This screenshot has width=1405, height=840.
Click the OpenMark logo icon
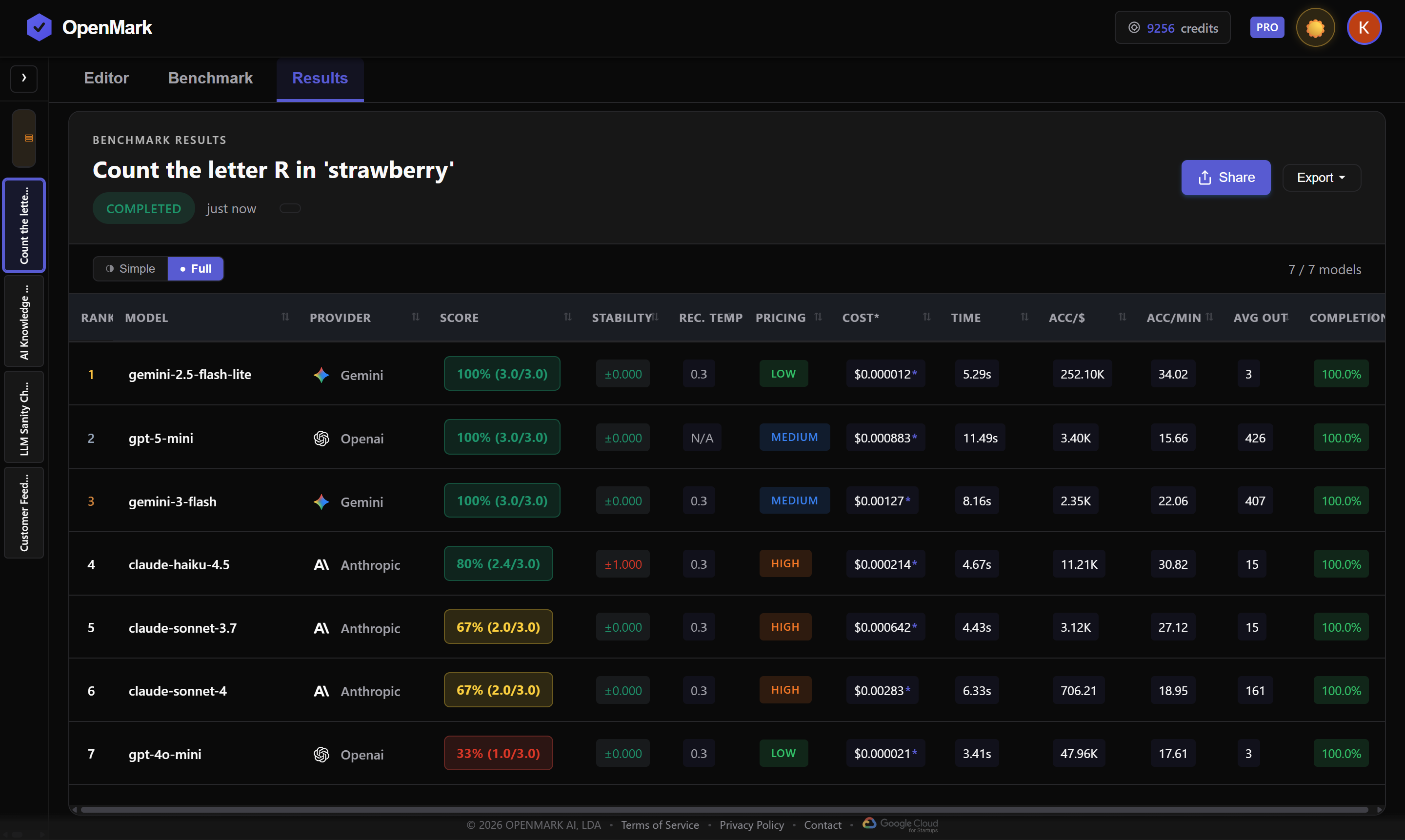point(38,27)
